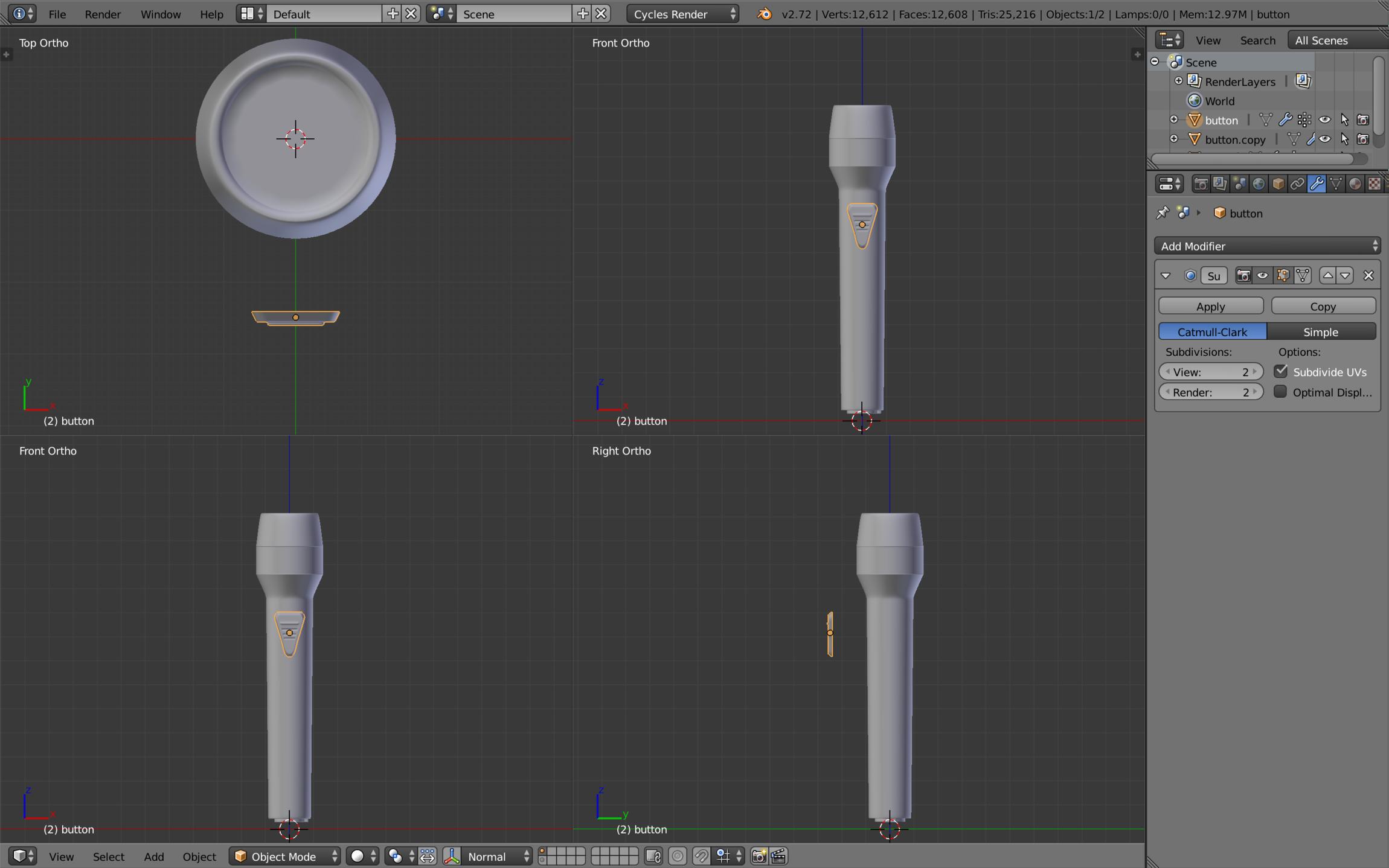The image size is (1389, 868).
Task: Click the OpenGL render image camera icon
Action: tap(759, 856)
